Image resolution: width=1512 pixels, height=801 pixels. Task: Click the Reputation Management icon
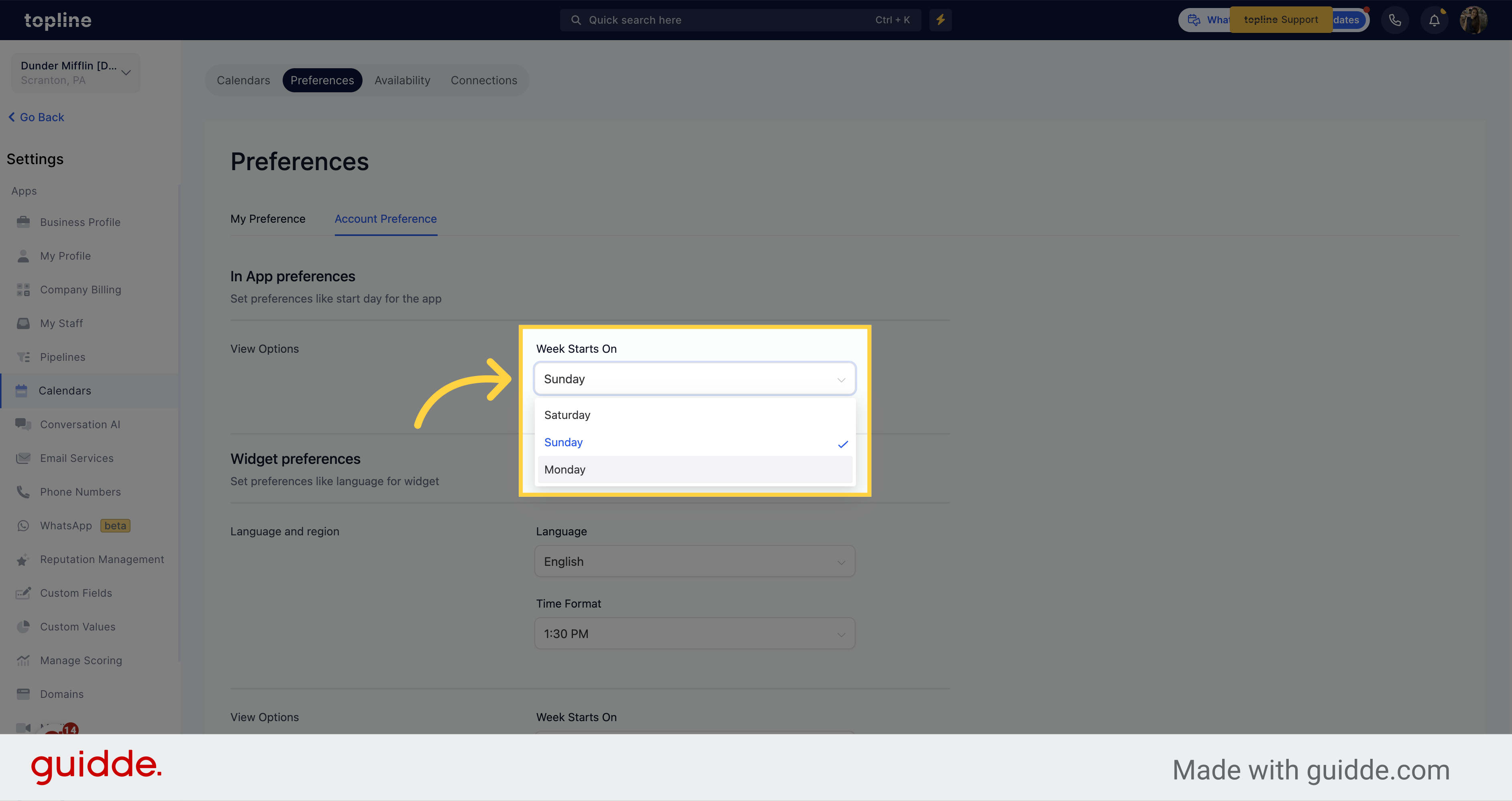pyautogui.click(x=23, y=559)
